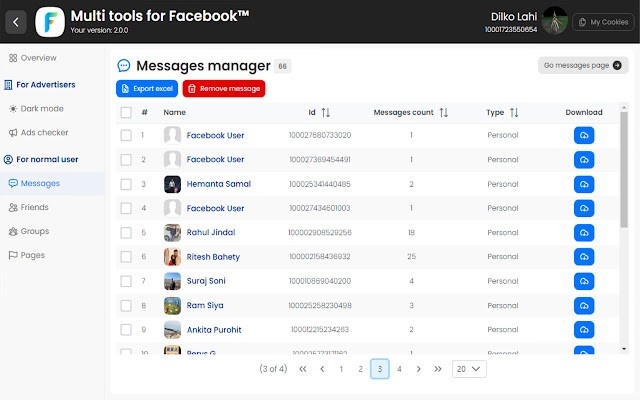
Task: Click the Id 100025341440485 cell
Action: pos(320,184)
